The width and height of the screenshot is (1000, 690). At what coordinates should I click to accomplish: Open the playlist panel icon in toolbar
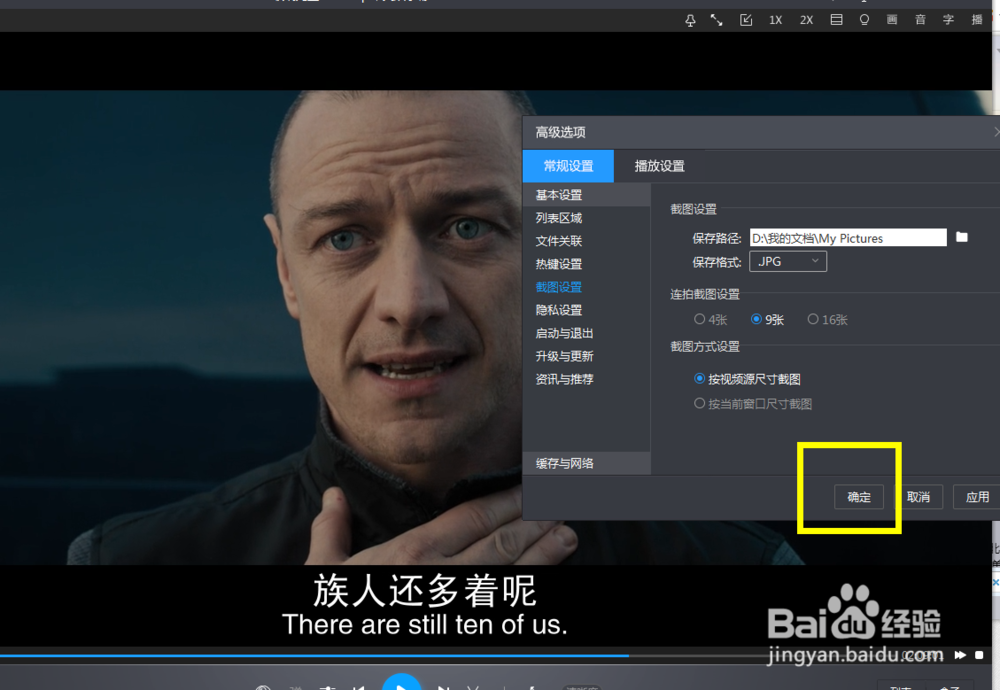(836, 20)
